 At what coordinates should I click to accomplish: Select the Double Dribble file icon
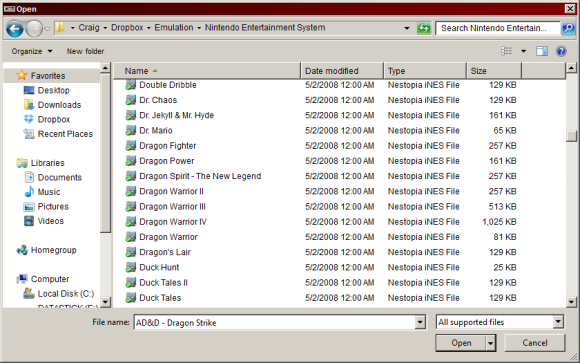[130, 85]
